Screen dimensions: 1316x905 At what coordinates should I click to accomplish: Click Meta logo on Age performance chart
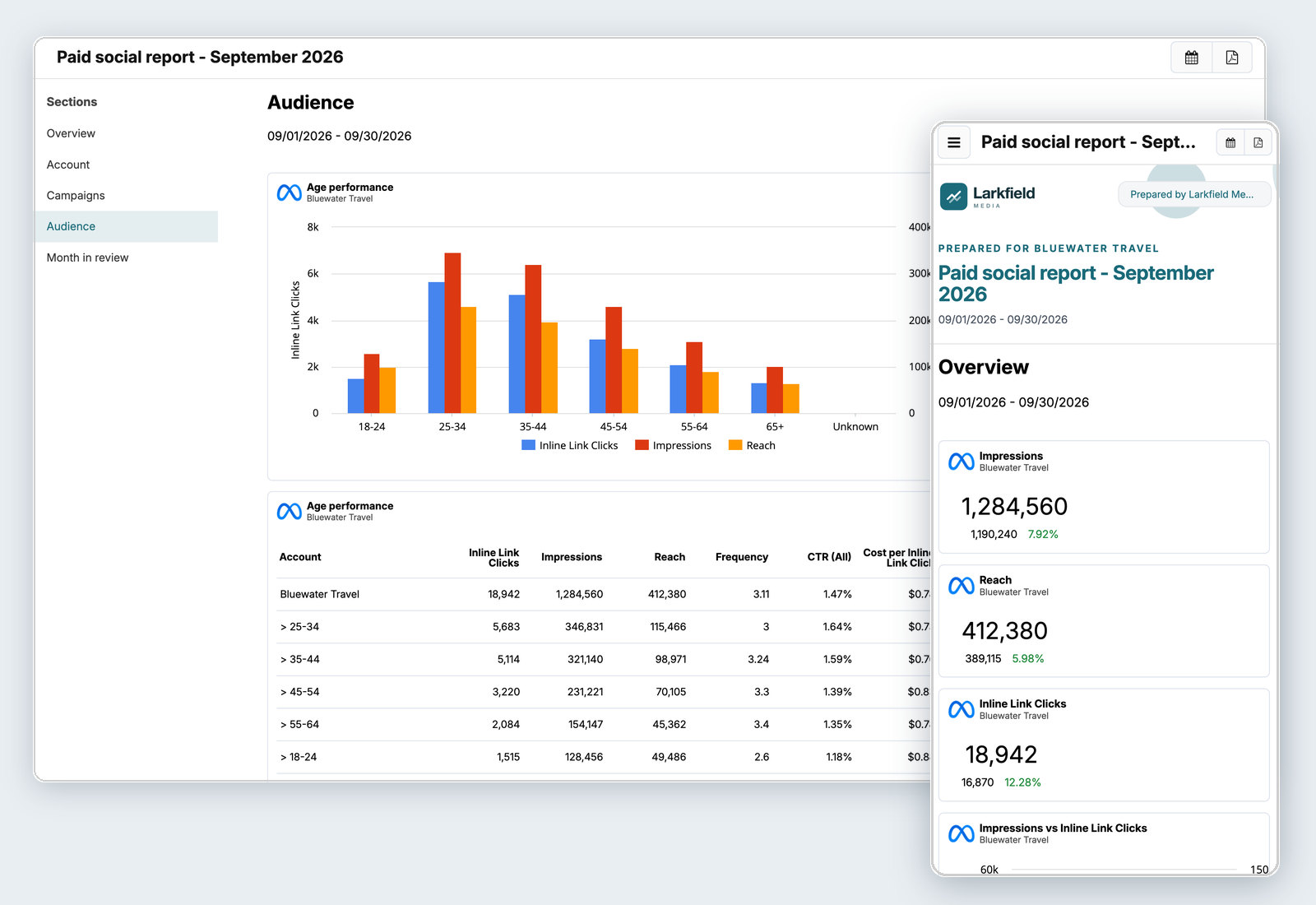click(x=290, y=193)
